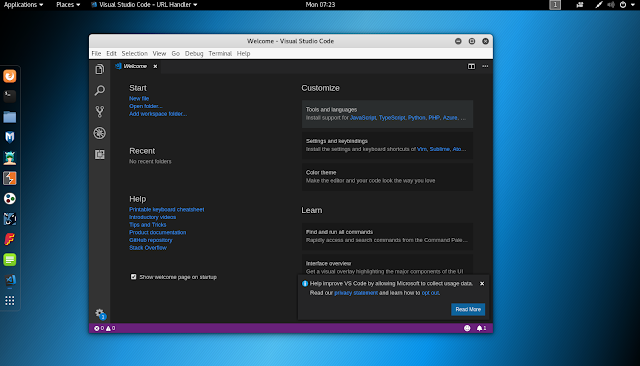
Task: Open the Source Control view
Action: [x=100, y=111]
